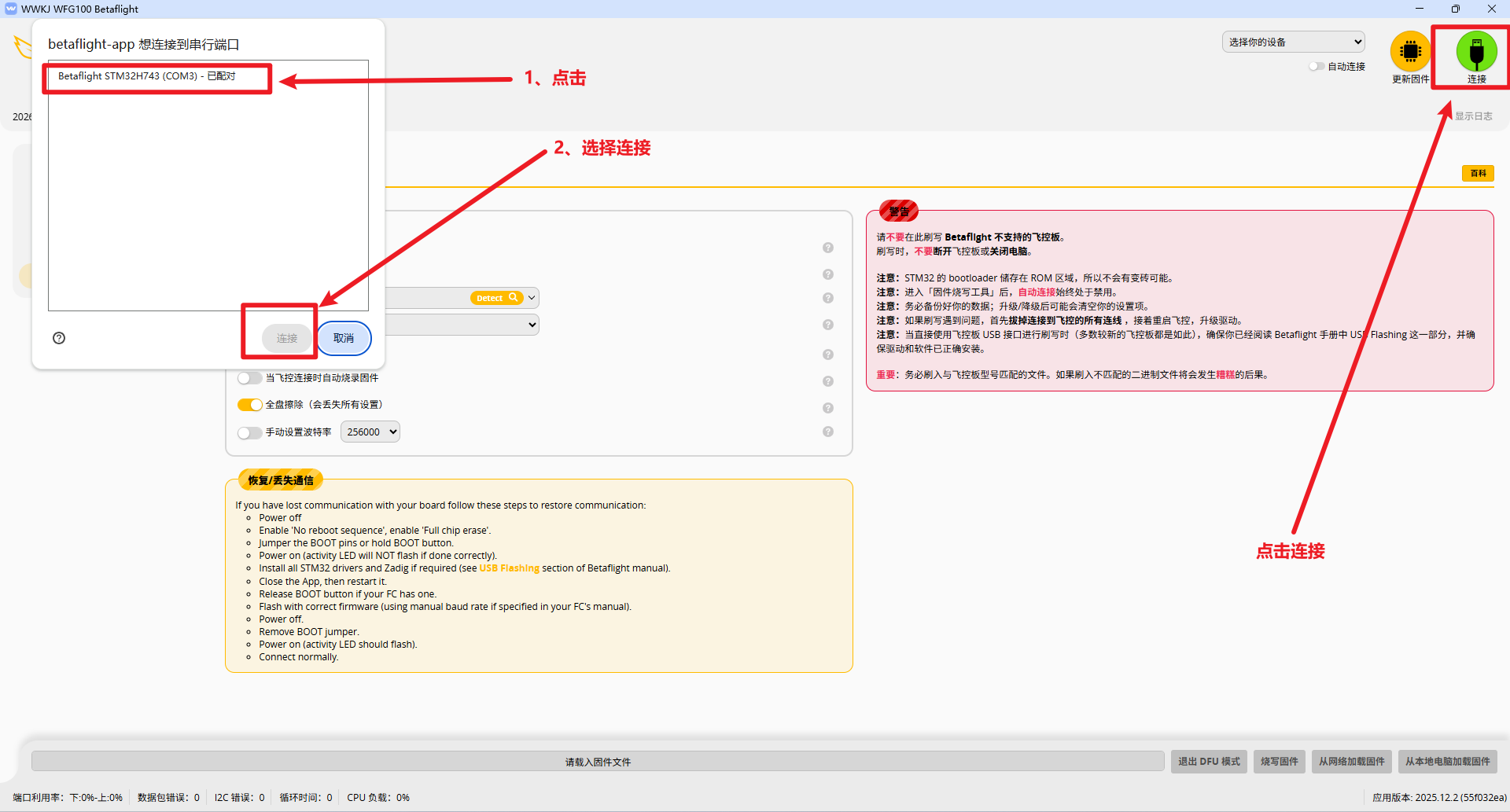Minimize the Betaflight window

click(1420, 9)
